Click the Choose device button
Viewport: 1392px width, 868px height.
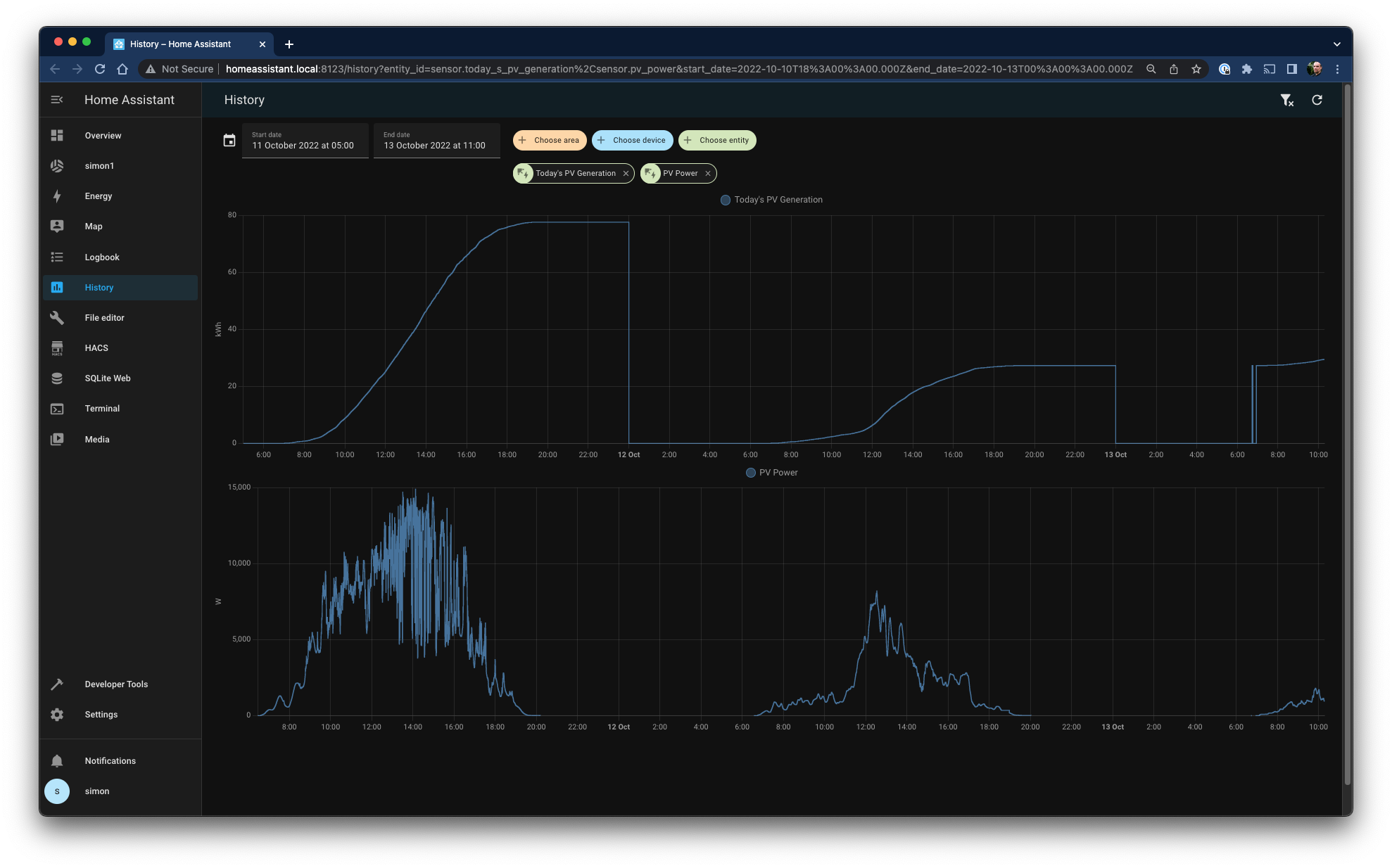tap(632, 140)
